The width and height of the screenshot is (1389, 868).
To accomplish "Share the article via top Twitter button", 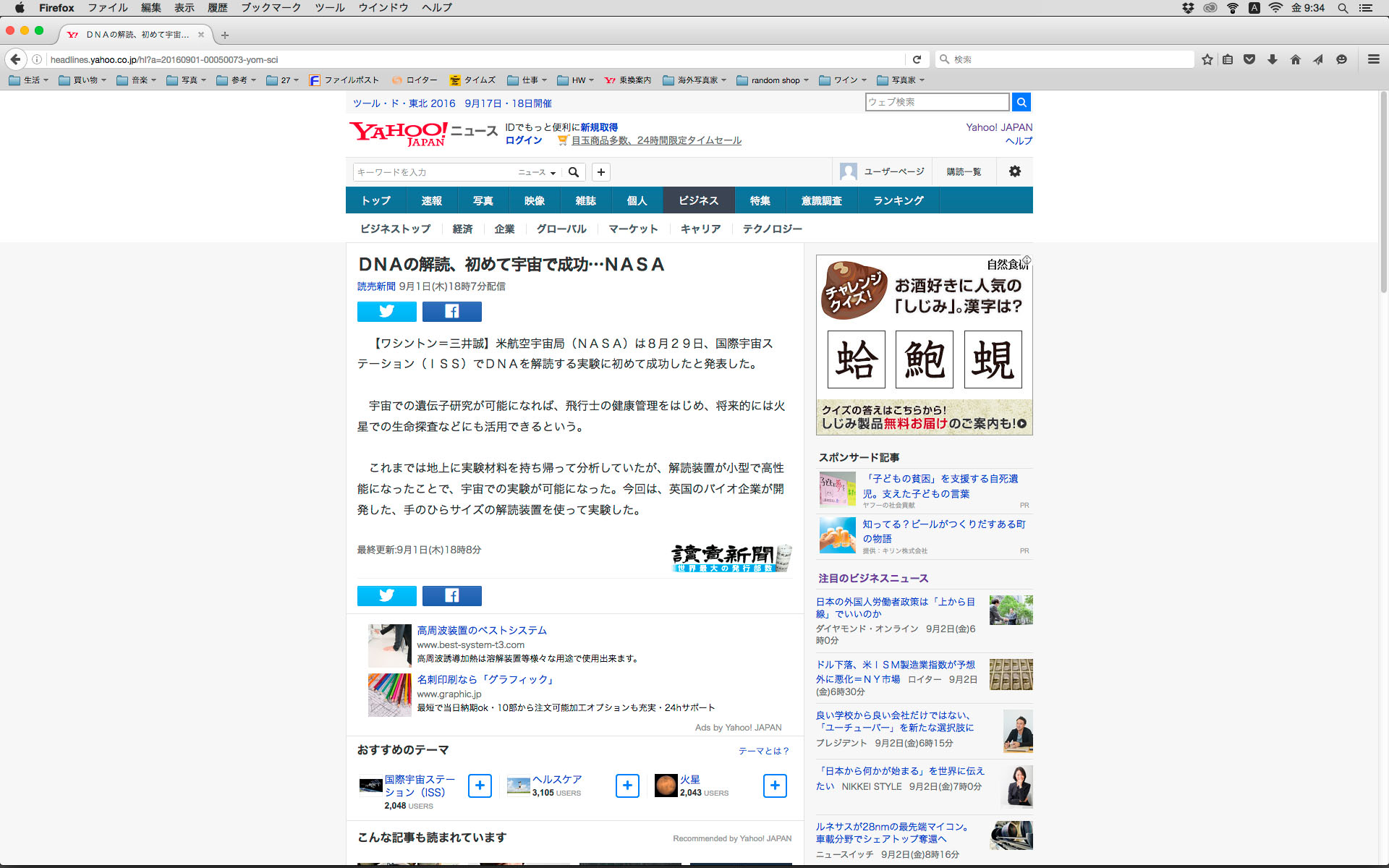I will (386, 311).
